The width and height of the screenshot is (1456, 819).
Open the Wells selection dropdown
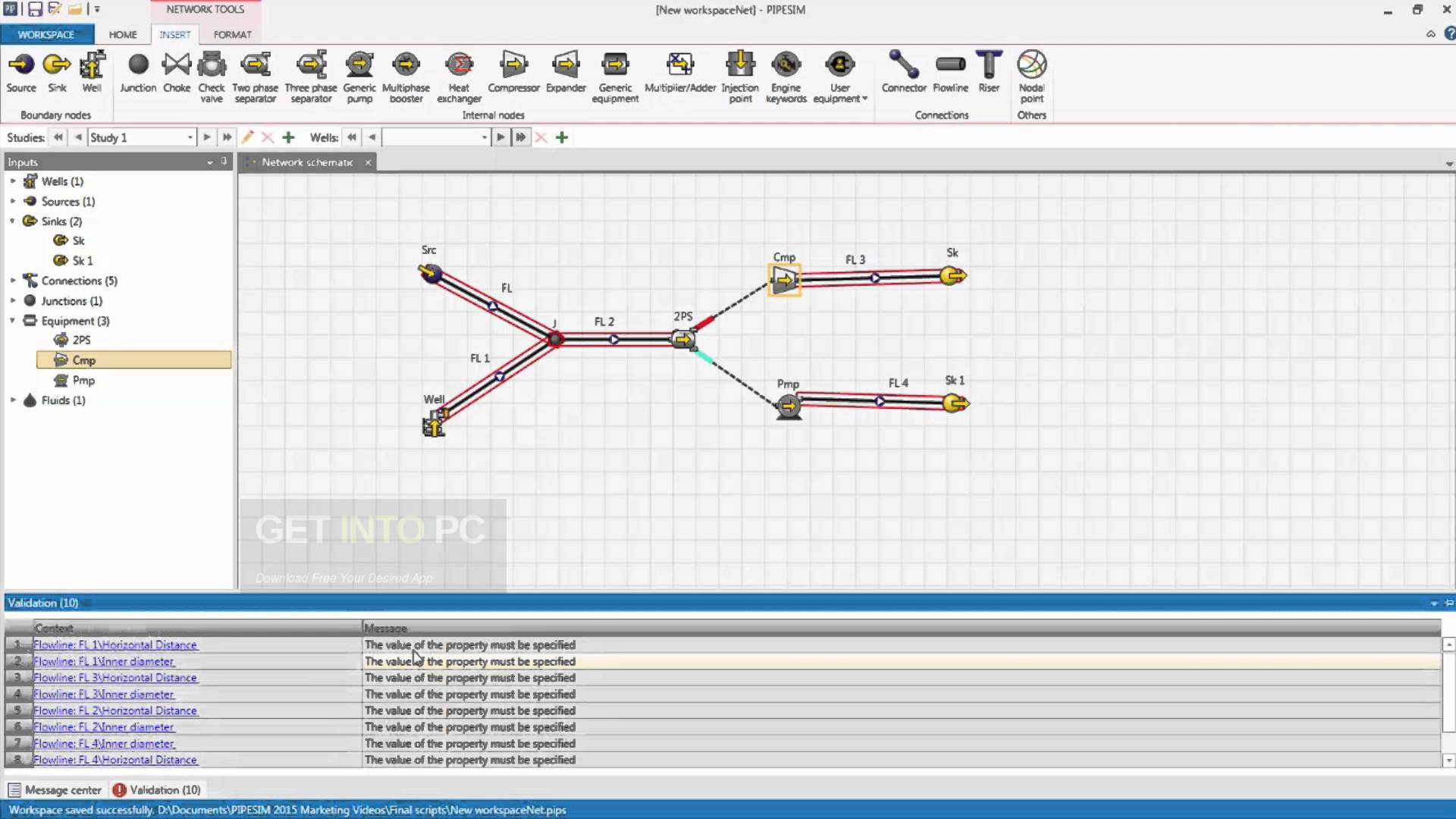pyautogui.click(x=484, y=137)
